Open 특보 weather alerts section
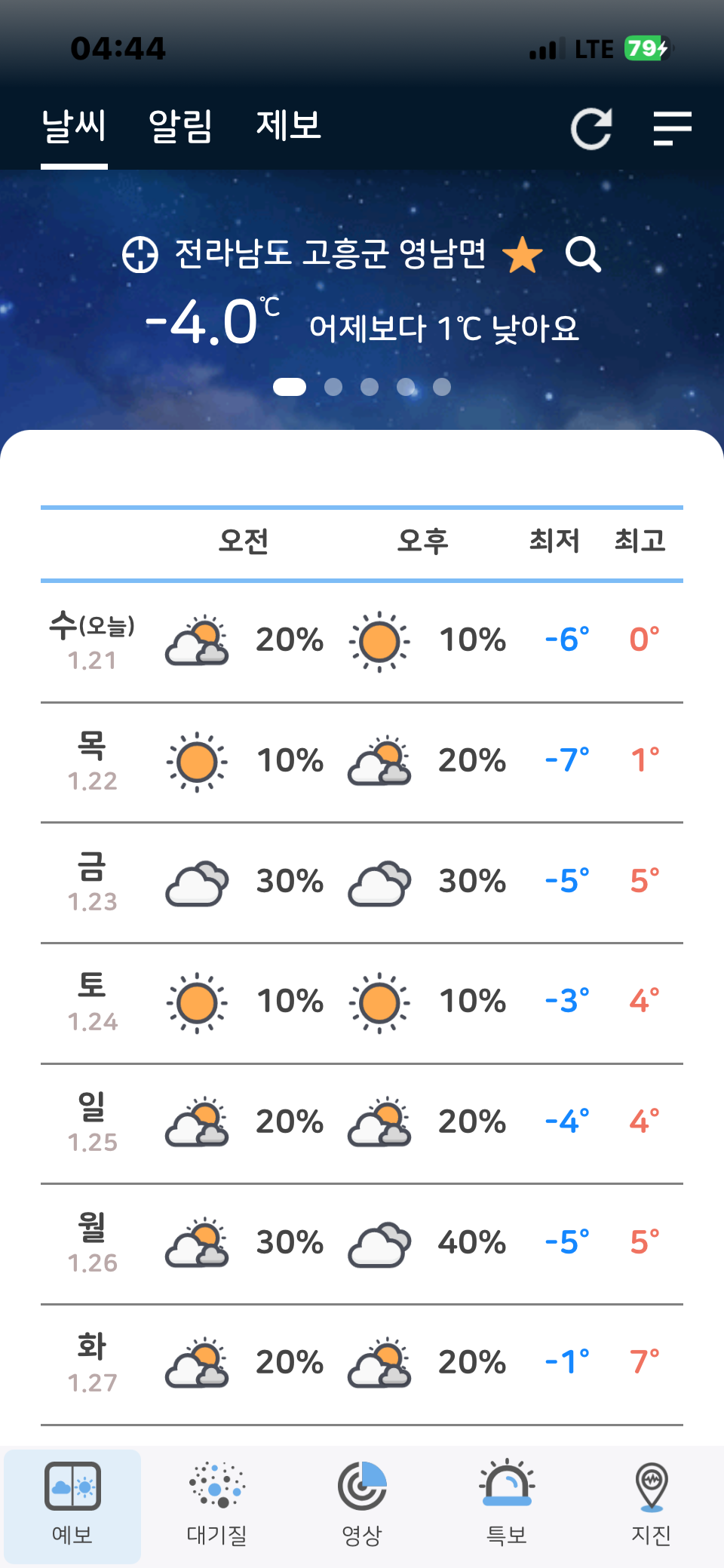This screenshot has height=1568, width=724. coord(507,1505)
